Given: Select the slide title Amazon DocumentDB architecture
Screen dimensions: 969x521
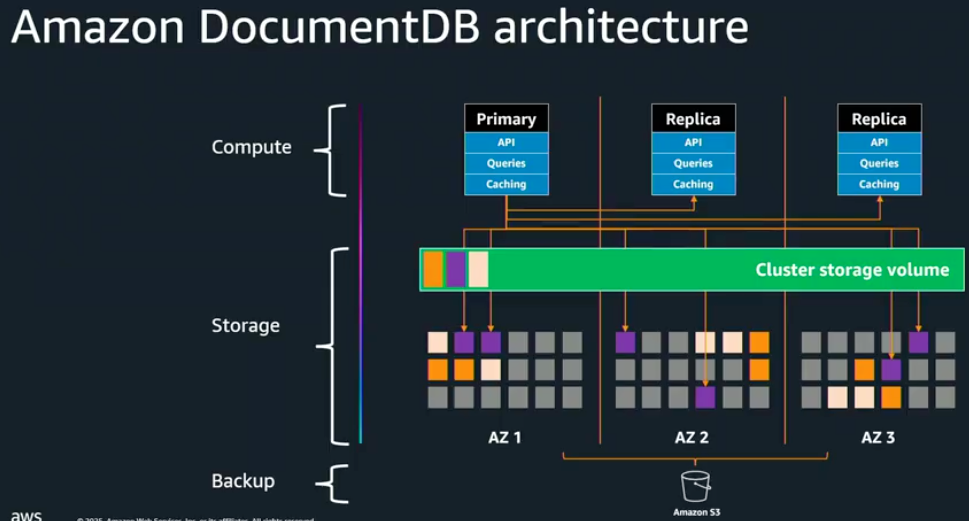Looking at the screenshot, I should click(x=380, y=27).
